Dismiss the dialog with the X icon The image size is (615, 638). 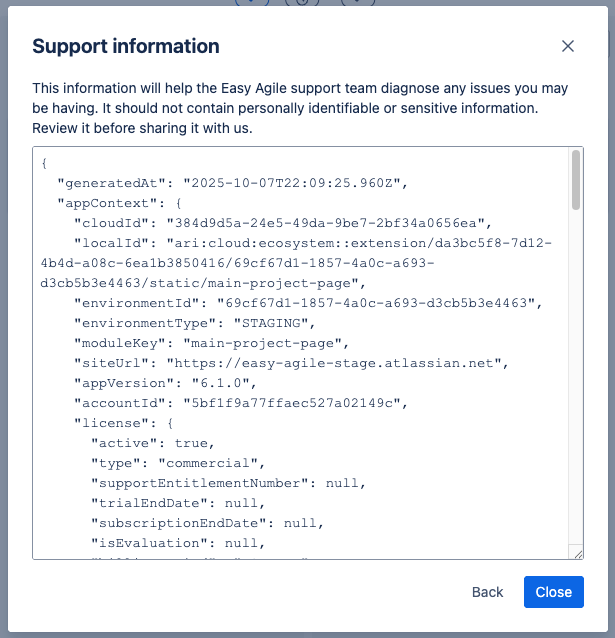[568, 46]
